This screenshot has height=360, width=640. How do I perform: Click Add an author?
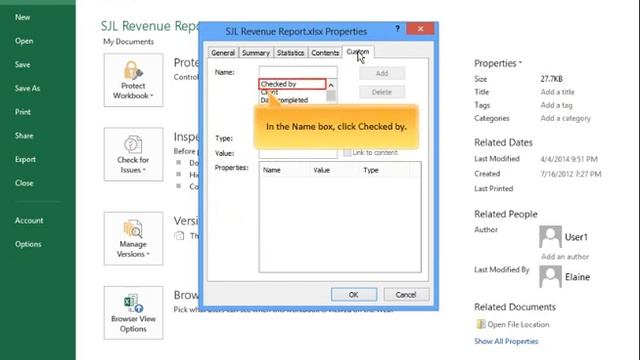coord(565,257)
